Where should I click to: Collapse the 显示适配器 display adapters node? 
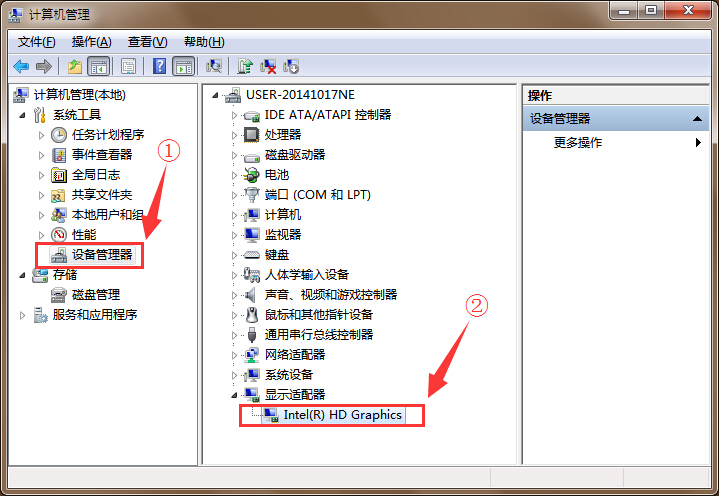[x=234, y=395]
